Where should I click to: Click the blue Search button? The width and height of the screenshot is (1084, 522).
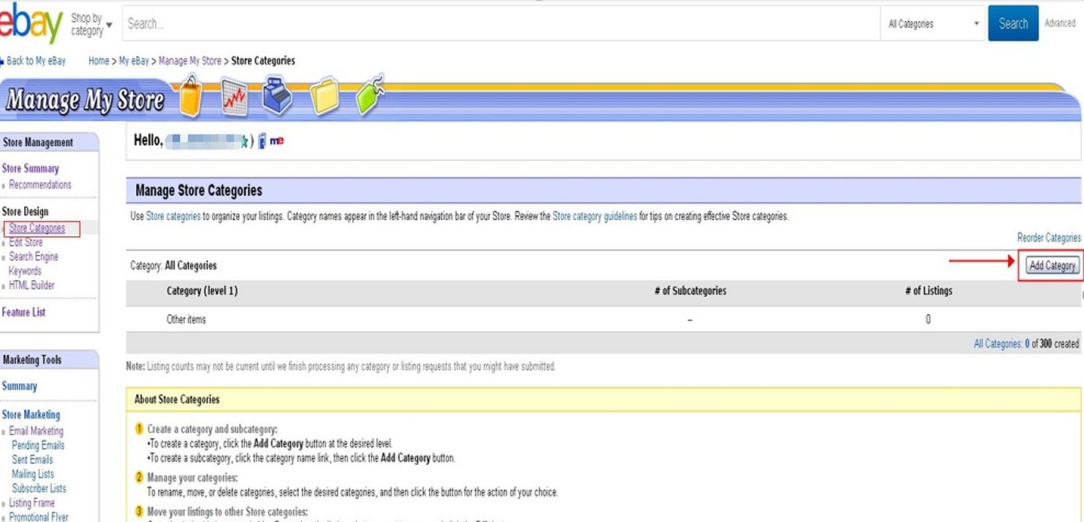click(1012, 23)
